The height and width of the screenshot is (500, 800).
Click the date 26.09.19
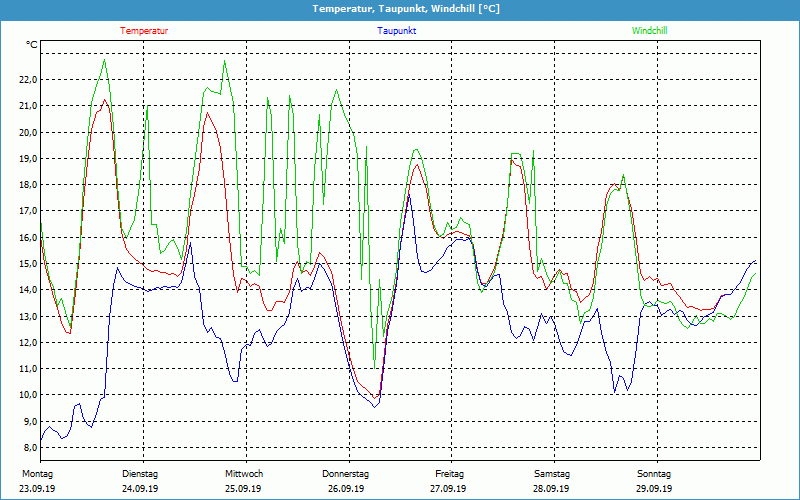click(346, 489)
